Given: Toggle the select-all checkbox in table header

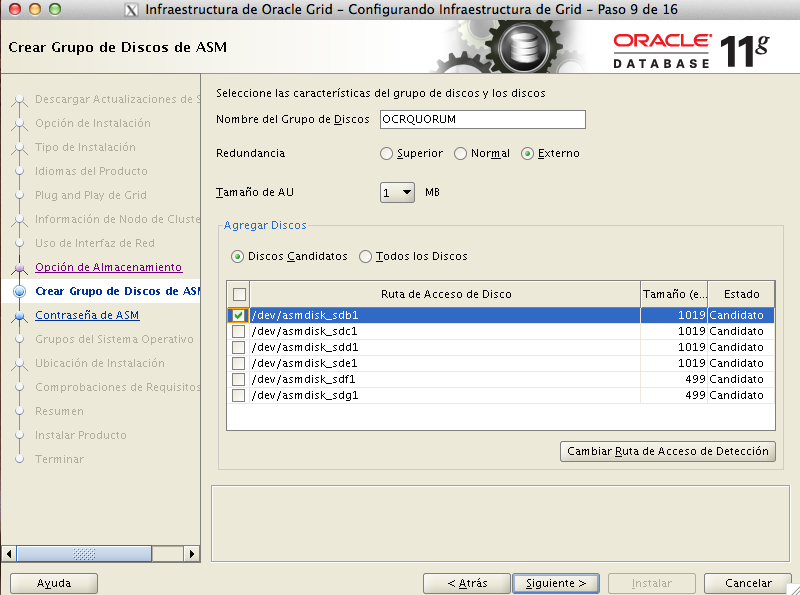Looking at the screenshot, I should (238, 294).
